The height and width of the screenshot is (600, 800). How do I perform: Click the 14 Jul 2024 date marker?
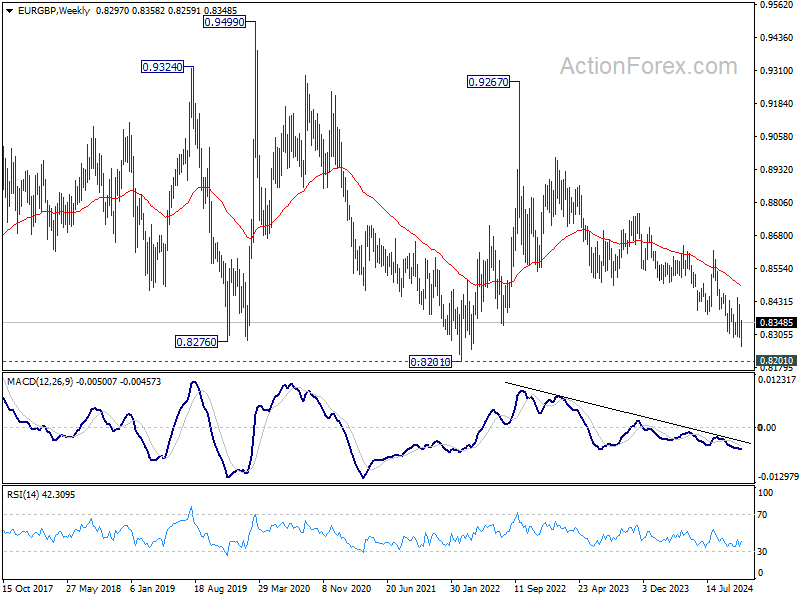point(730,588)
